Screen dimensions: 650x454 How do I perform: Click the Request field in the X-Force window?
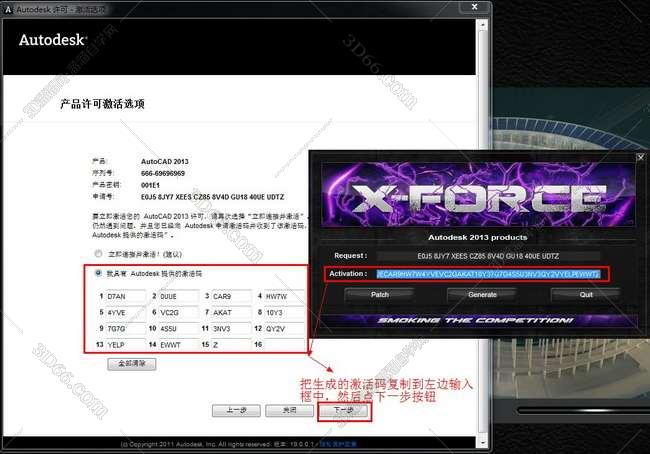[x=488, y=256]
